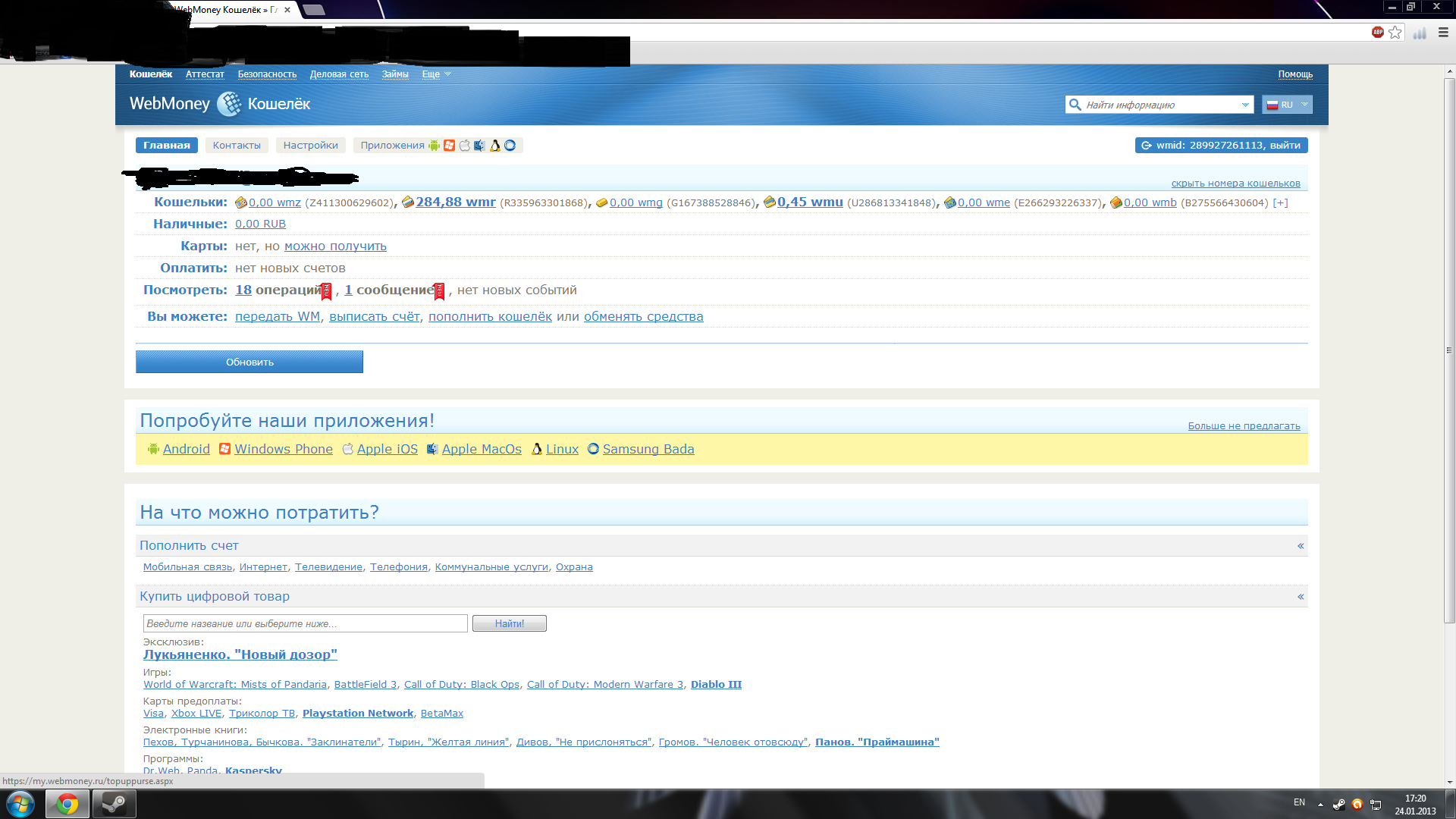The width and height of the screenshot is (1456, 819).
Task: Open the RU language dropdown
Action: 1287,105
